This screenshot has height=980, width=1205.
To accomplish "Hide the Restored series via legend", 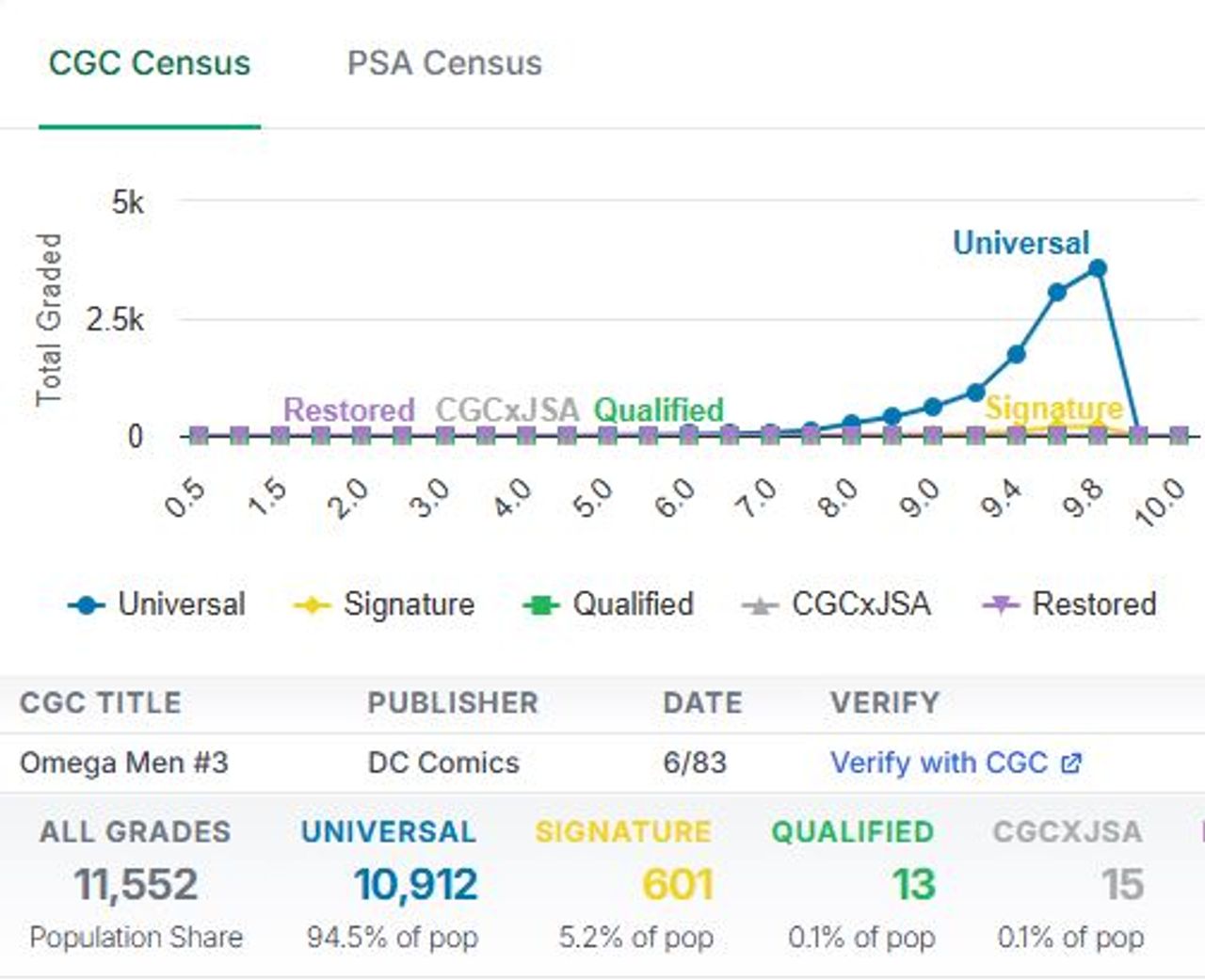I will (x=1094, y=604).
